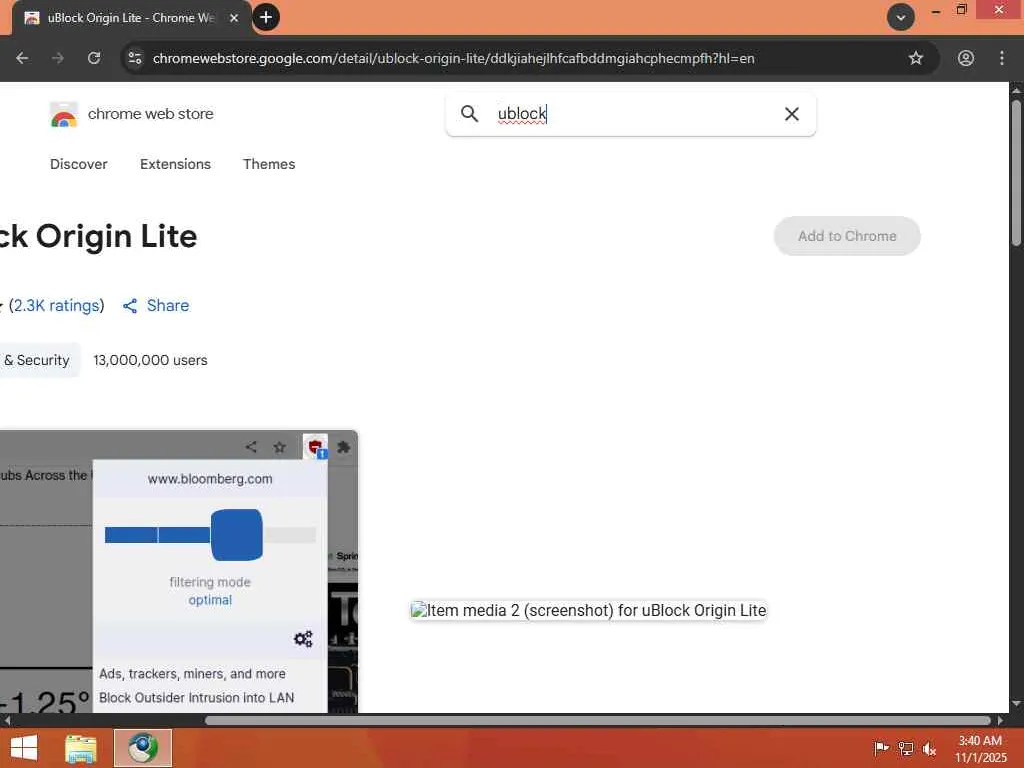
Task: Open the Action Center flag icon
Action: [881, 748]
